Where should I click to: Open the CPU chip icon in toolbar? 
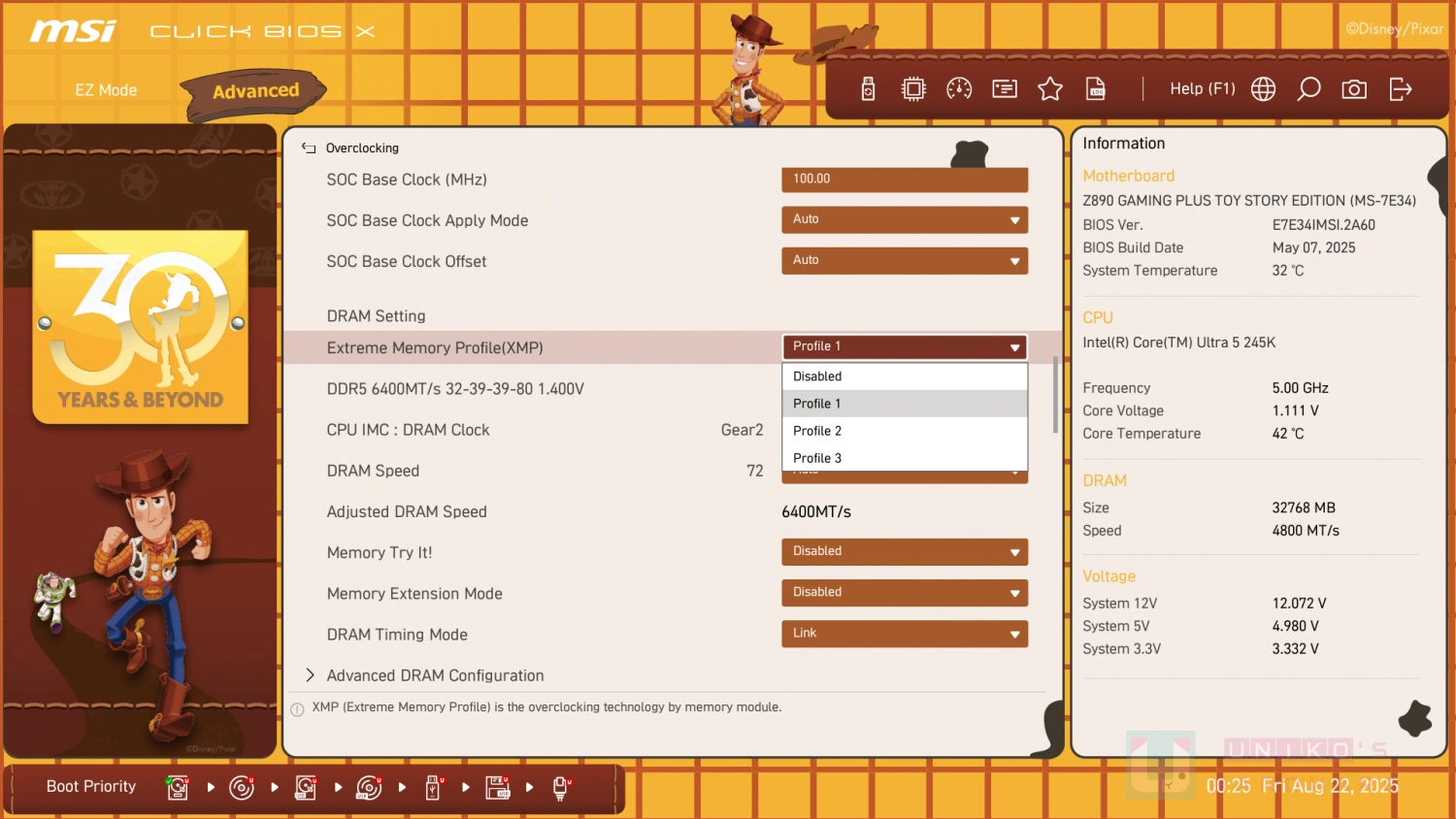pos(913,89)
